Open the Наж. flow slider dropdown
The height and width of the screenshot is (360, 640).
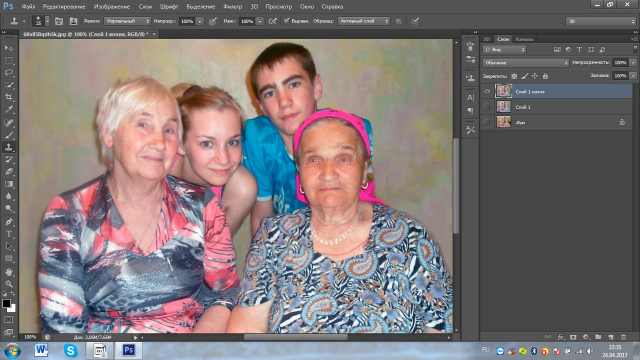[x=260, y=21]
